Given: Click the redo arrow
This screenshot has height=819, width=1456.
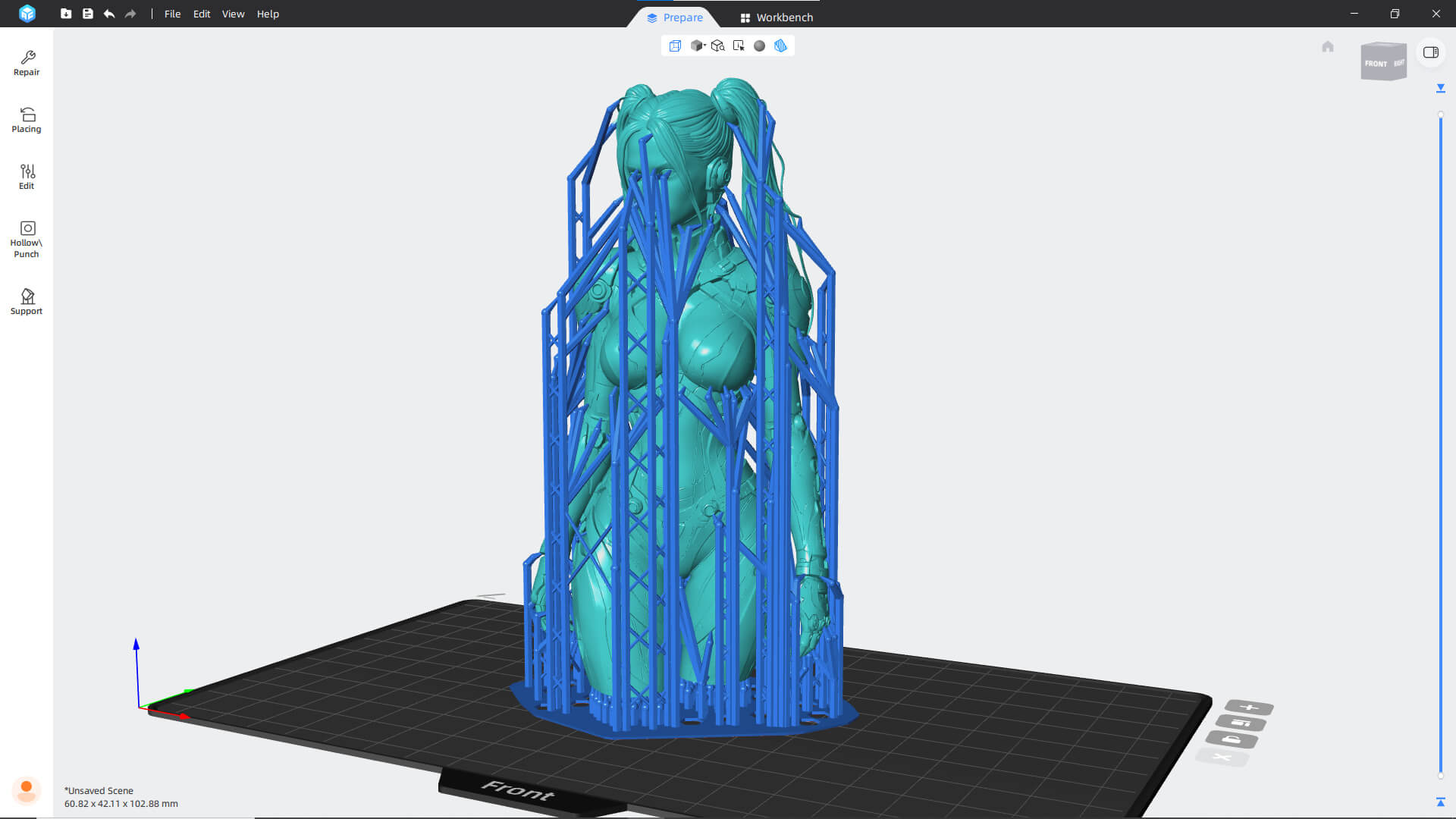Looking at the screenshot, I should pyautogui.click(x=130, y=14).
